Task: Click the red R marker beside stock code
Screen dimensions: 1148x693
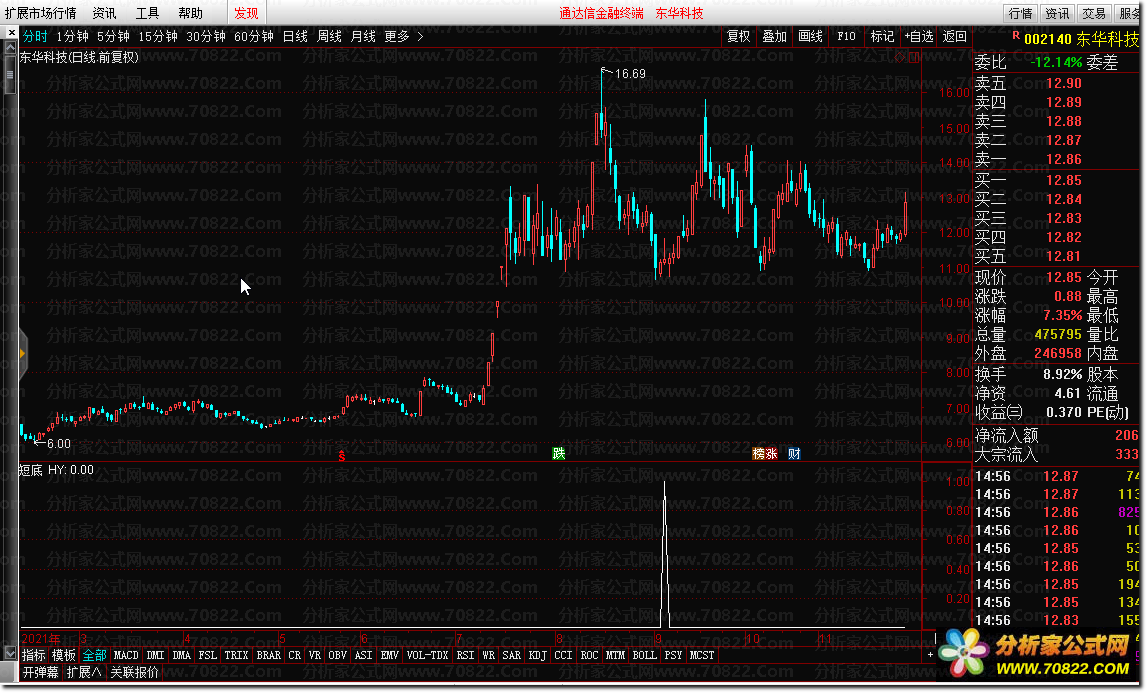Action: pyautogui.click(x=1015, y=35)
